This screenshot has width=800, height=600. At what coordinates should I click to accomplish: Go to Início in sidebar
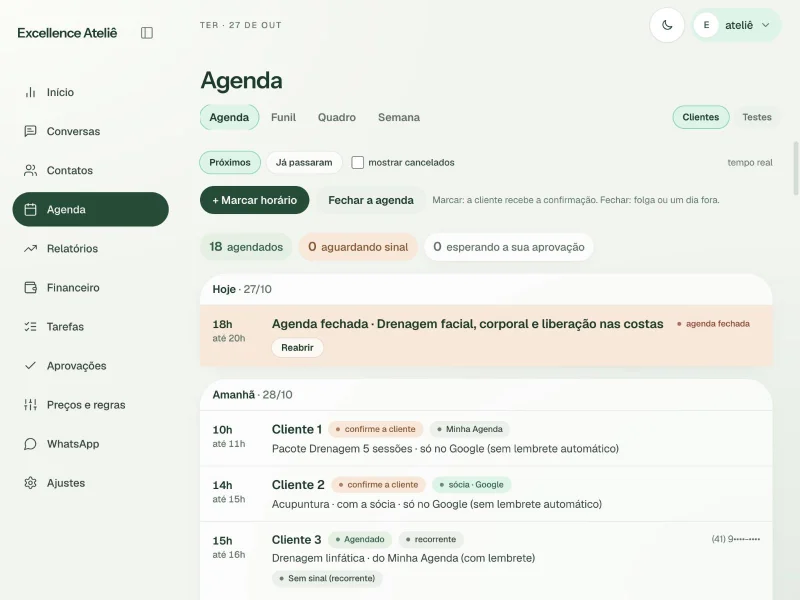click(x=90, y=92)
